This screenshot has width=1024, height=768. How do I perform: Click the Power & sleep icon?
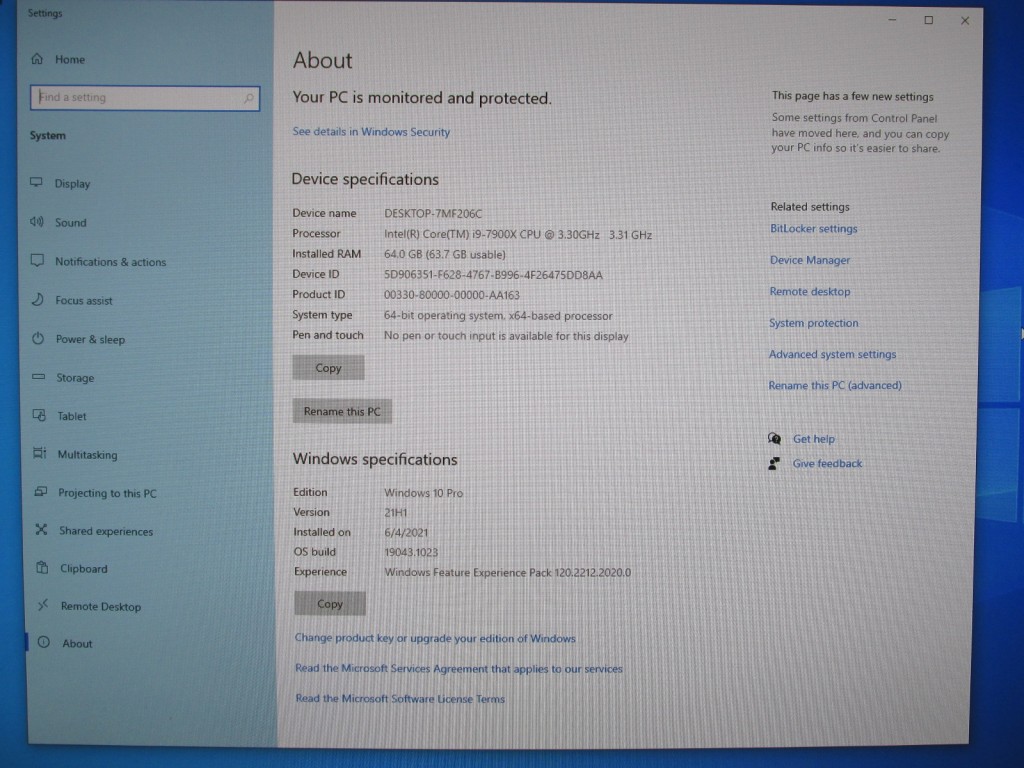coord(38,338)
